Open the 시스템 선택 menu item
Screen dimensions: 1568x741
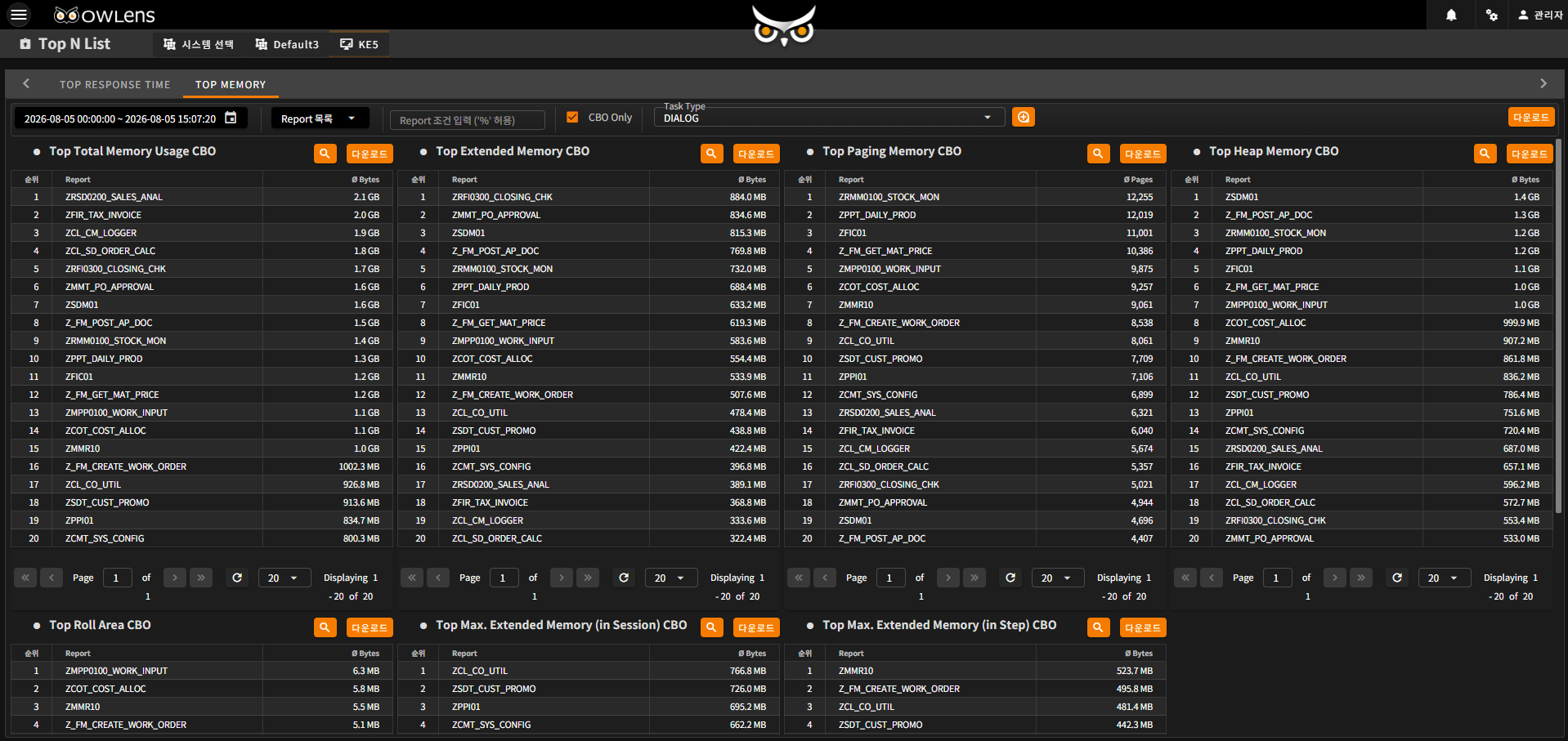tap(199, 44)
